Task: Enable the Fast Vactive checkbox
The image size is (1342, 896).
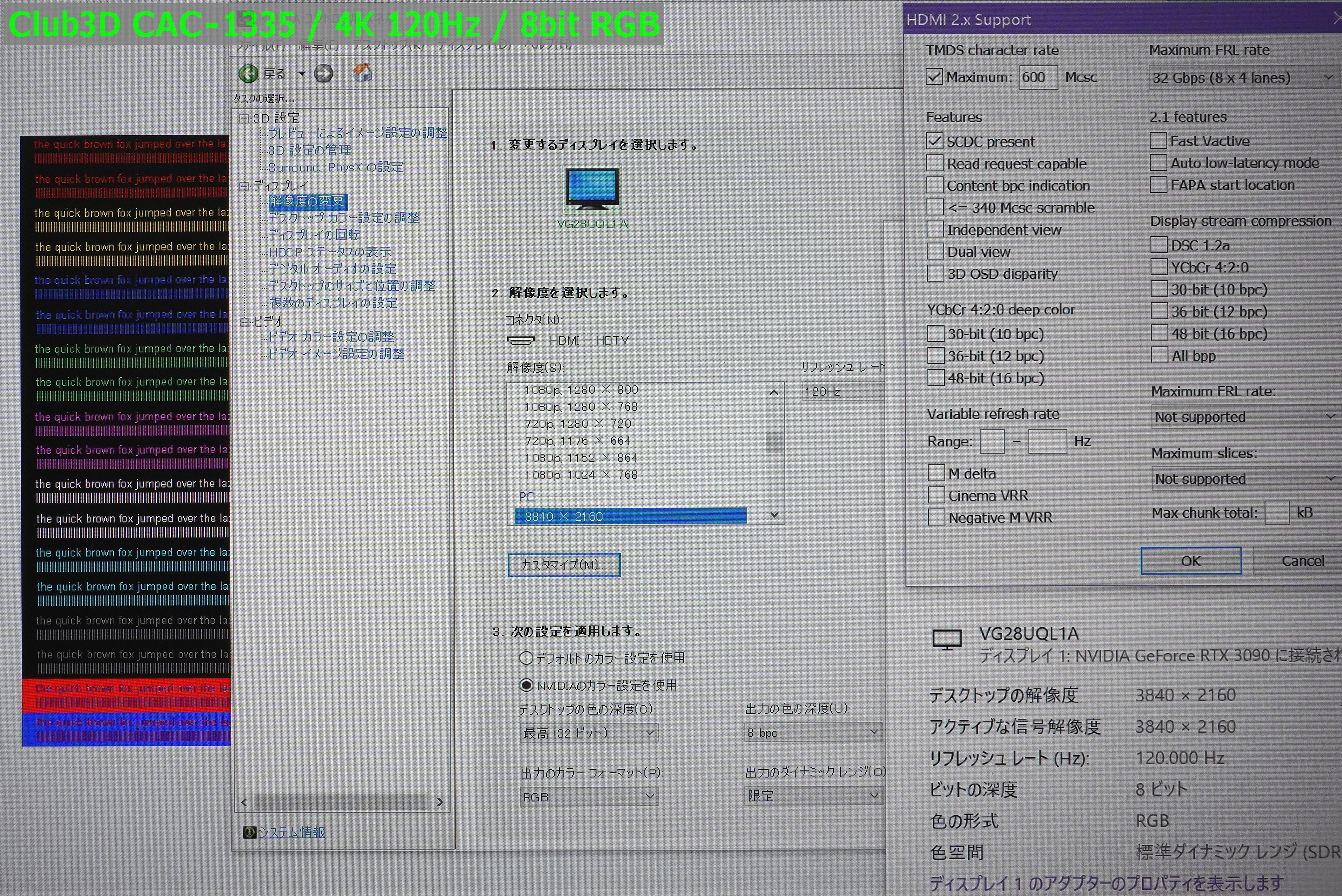Action: pos(1158,140)
